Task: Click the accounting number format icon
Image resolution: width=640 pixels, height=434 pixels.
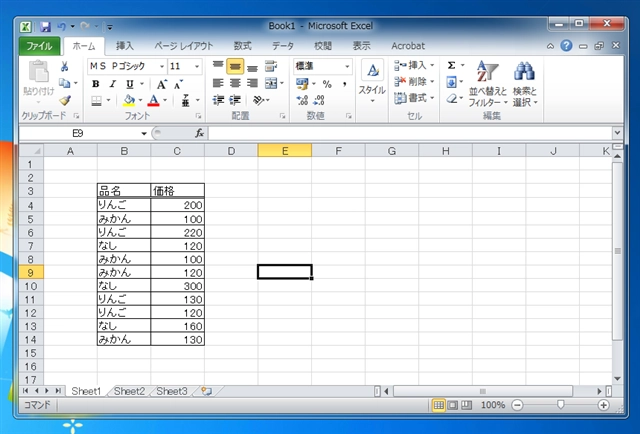Action: pos(302,84)
